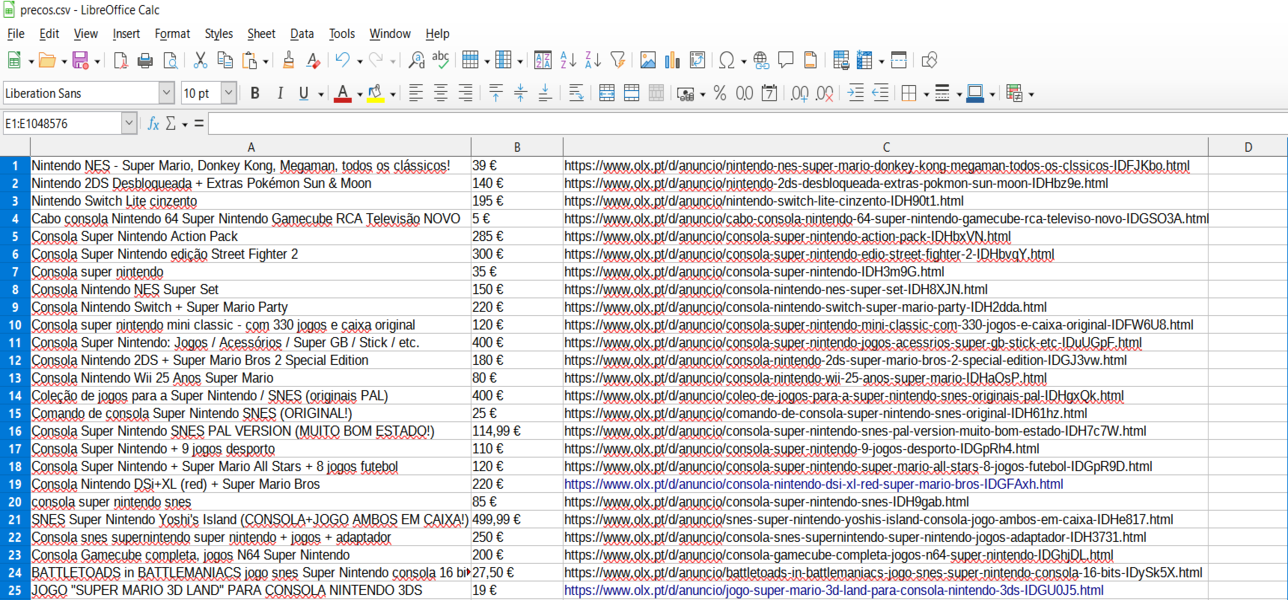Click the New spreadsheet icon

(14, 61)
